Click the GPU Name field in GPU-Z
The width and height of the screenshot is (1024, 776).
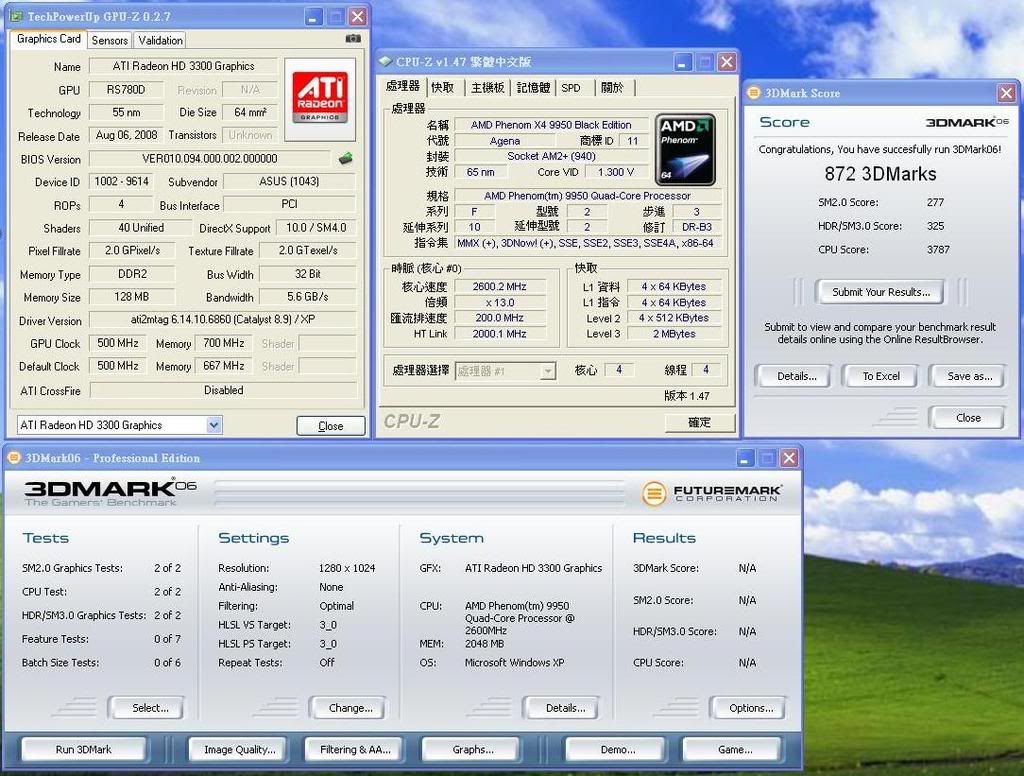[184, 66]
